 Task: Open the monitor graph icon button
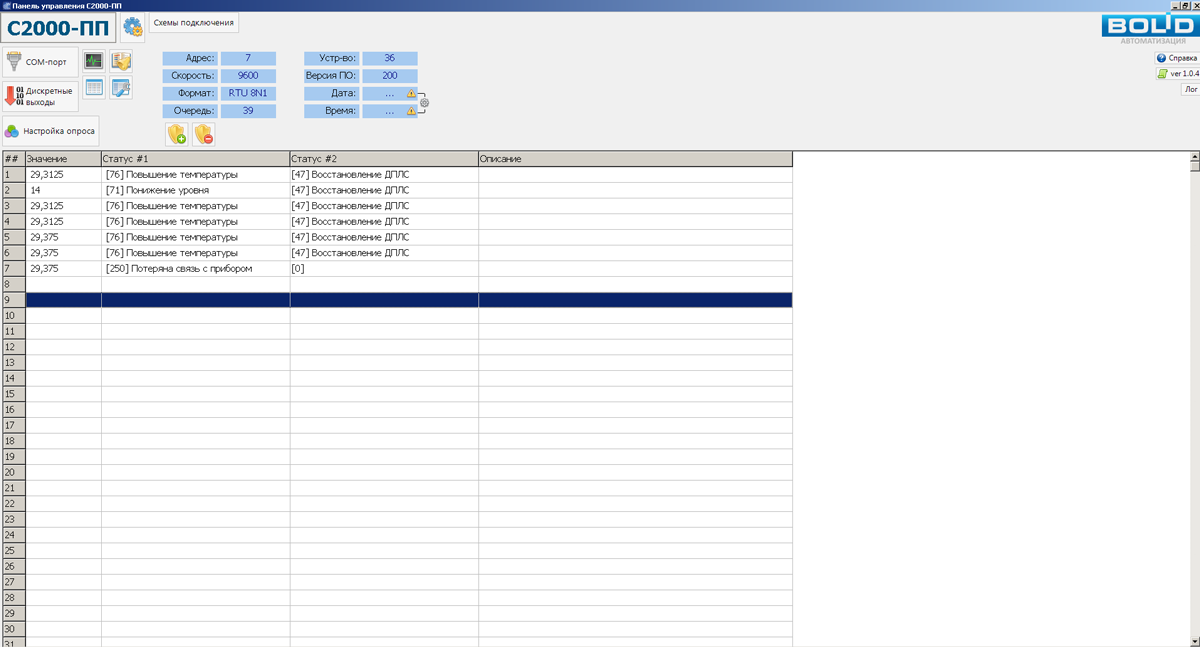click(93, 62)
